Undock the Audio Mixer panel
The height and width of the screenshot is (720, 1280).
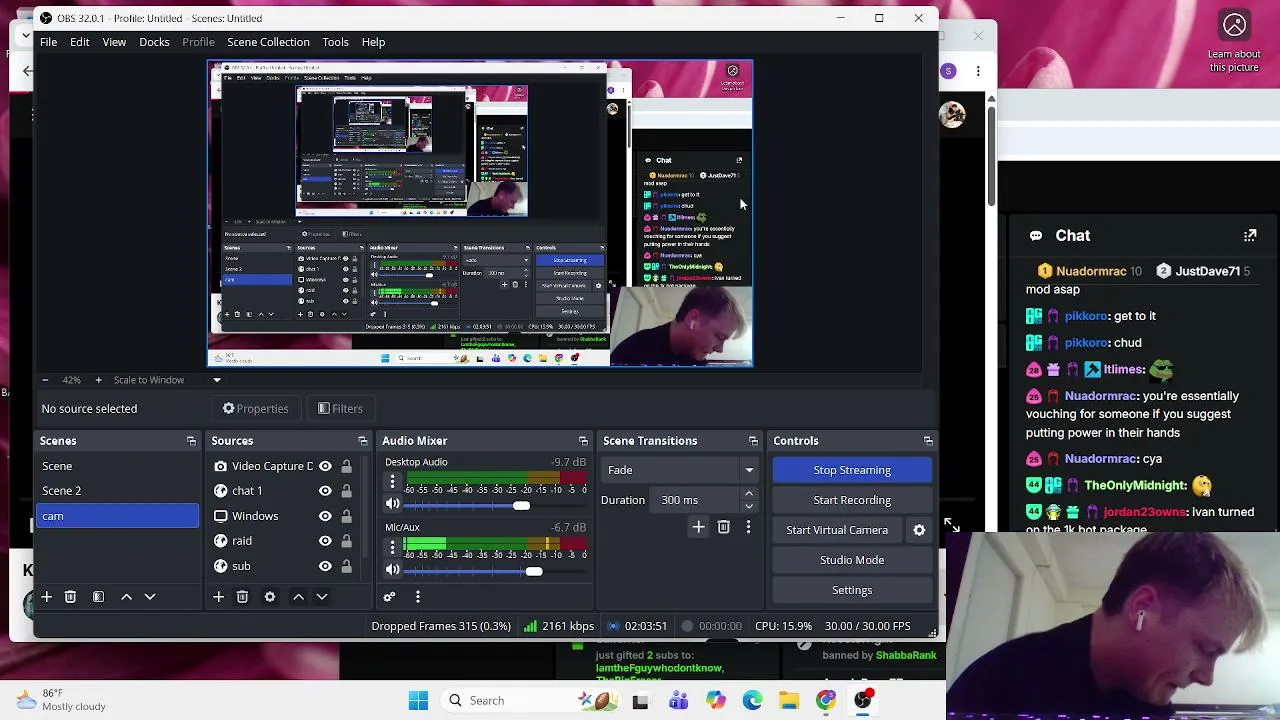click(583, 441)
